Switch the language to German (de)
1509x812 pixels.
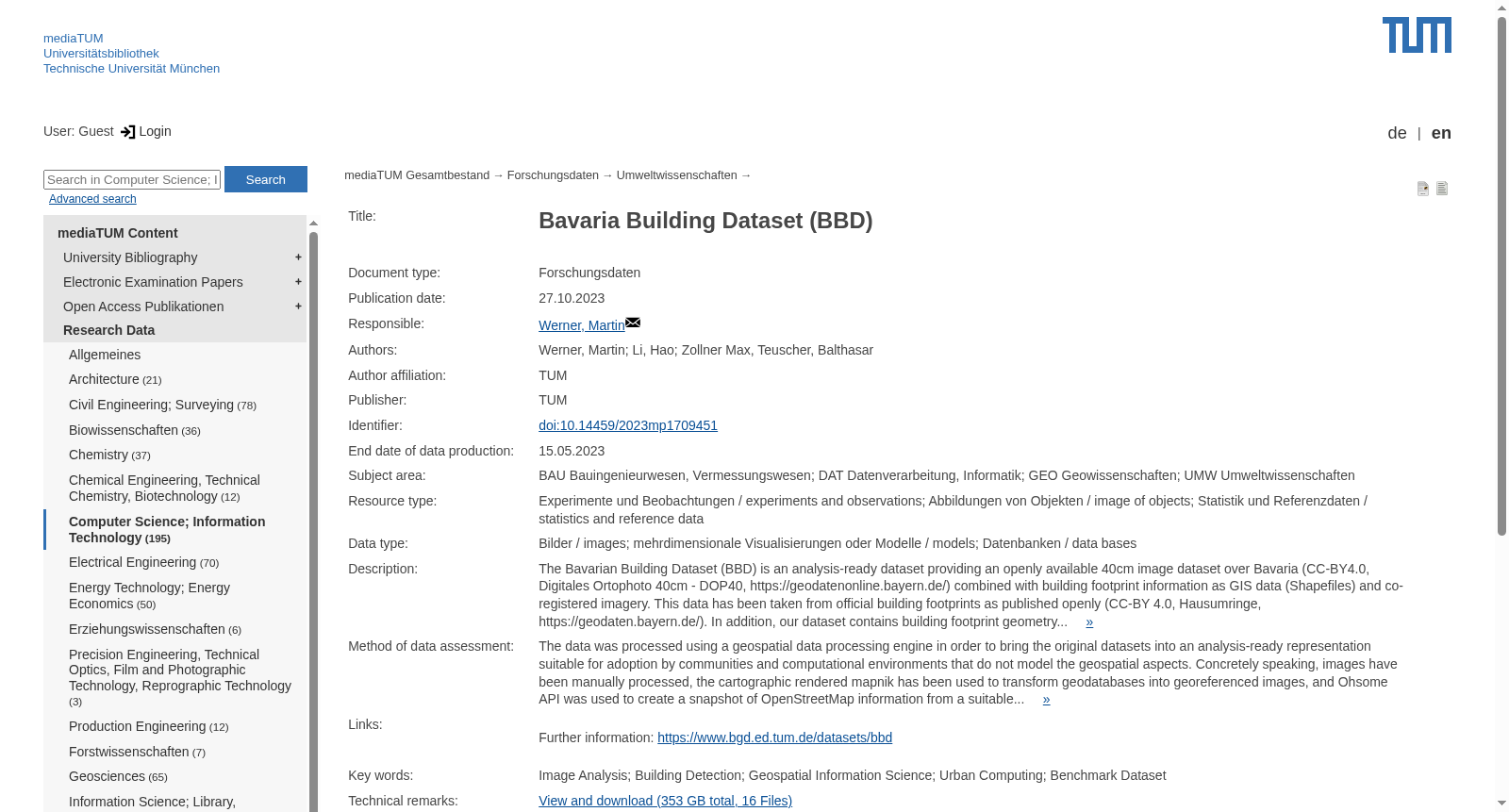tap(1397, 133)
